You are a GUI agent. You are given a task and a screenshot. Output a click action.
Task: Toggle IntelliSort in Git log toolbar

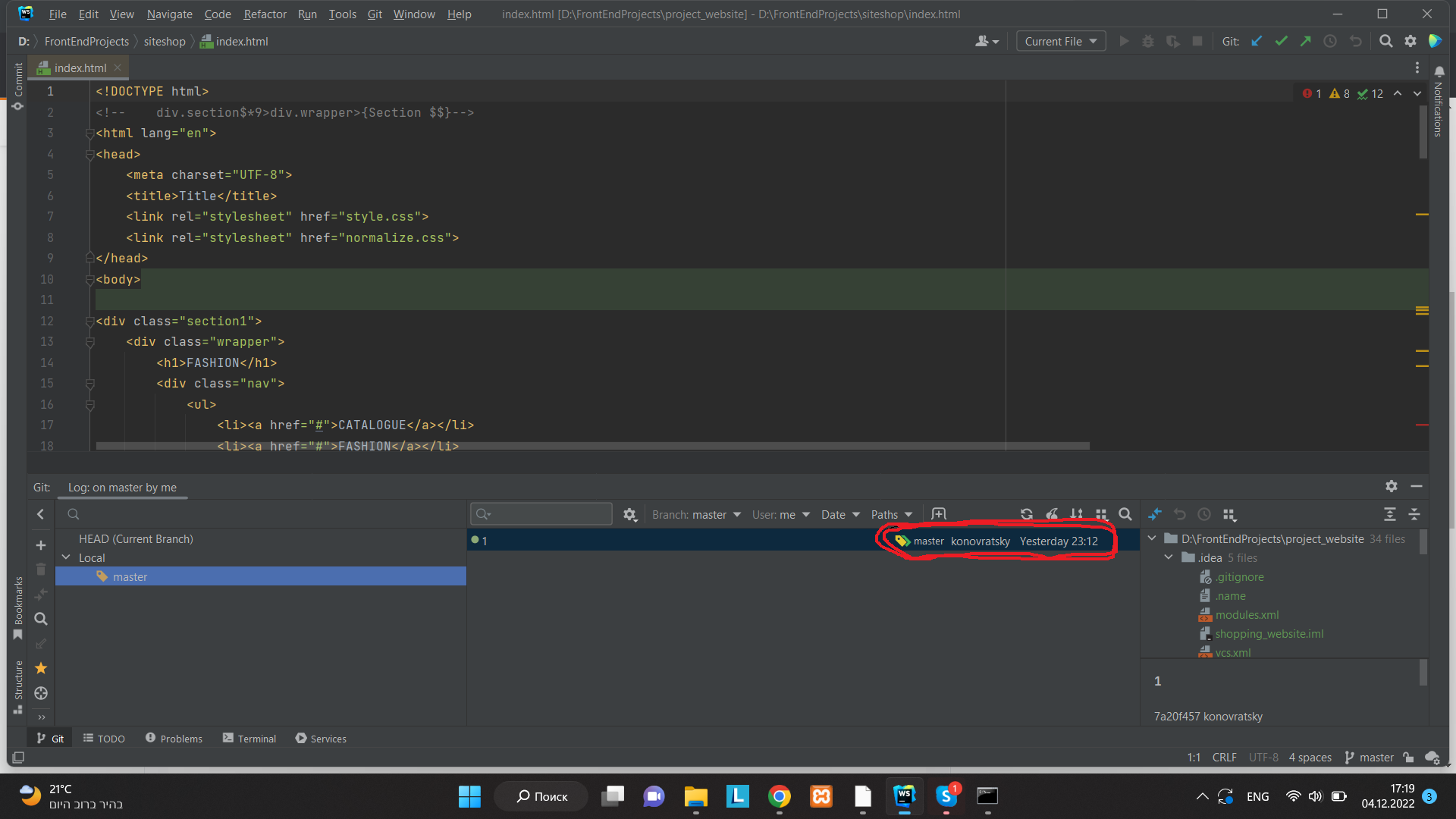click(x=1076, y=515)
